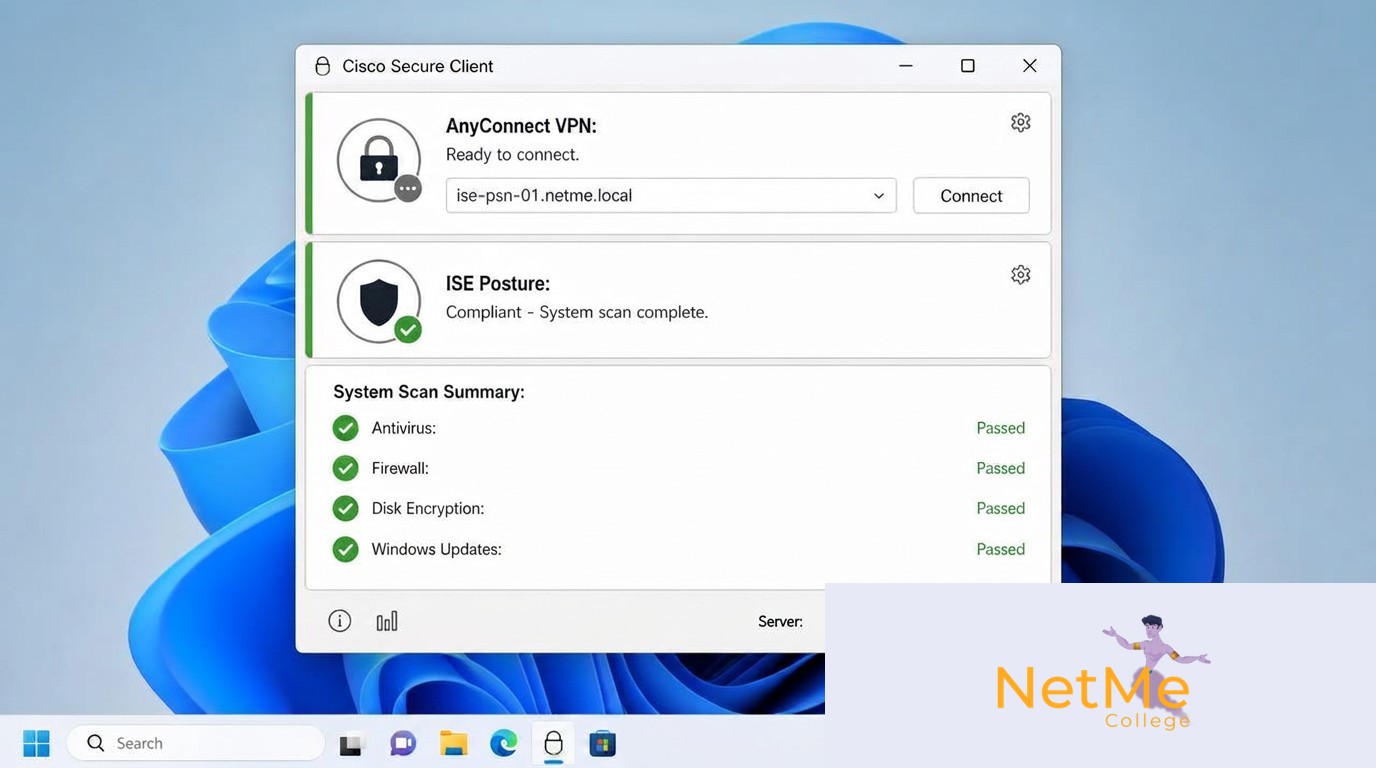Click the 'Server:' label in footer

coord(780,621)
